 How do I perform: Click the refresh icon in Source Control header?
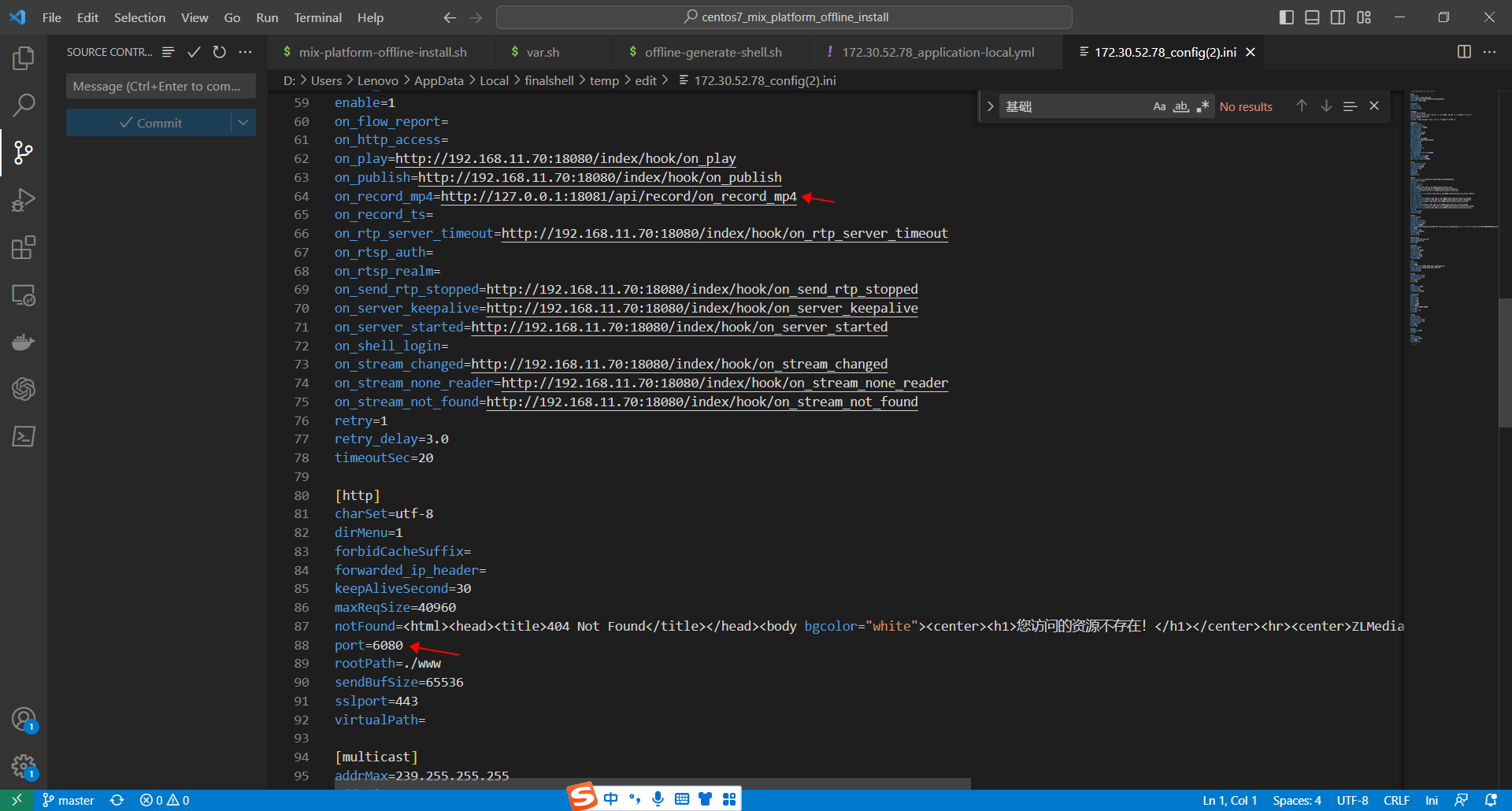tap(220, 52)
